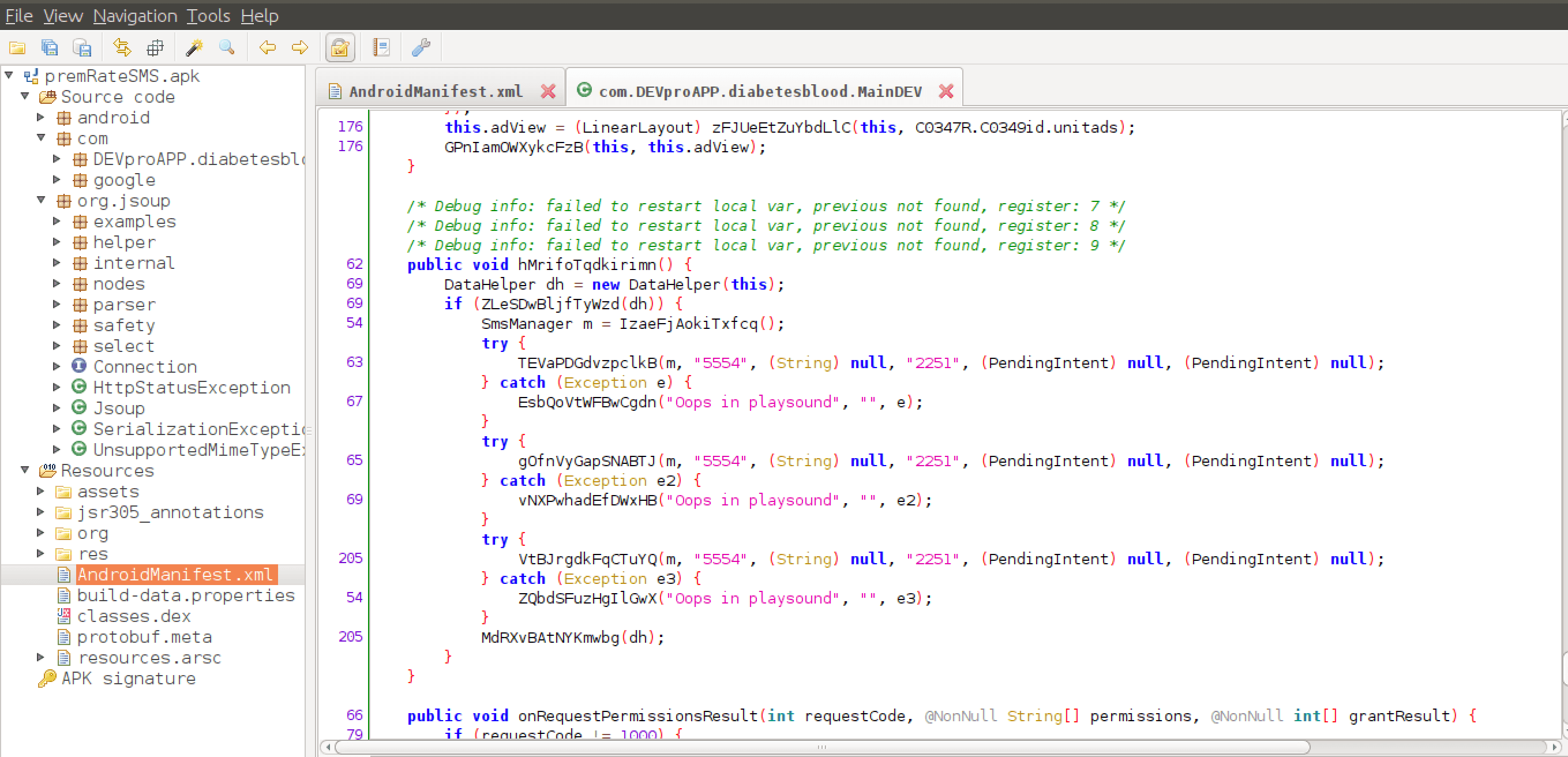The height and width of the screenshot is (757, 1568).
Task: Open the Tools menu
Action: (208, 15)
